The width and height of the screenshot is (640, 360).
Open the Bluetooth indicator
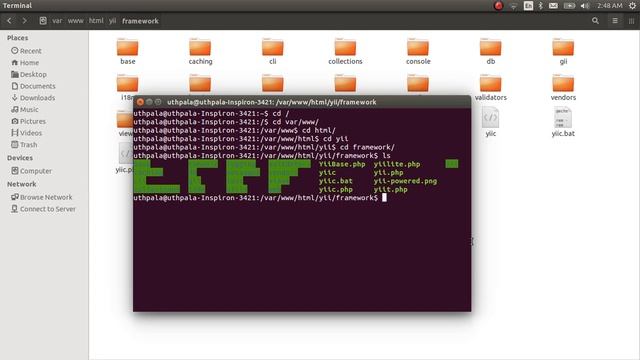click(x=540, y=6)
